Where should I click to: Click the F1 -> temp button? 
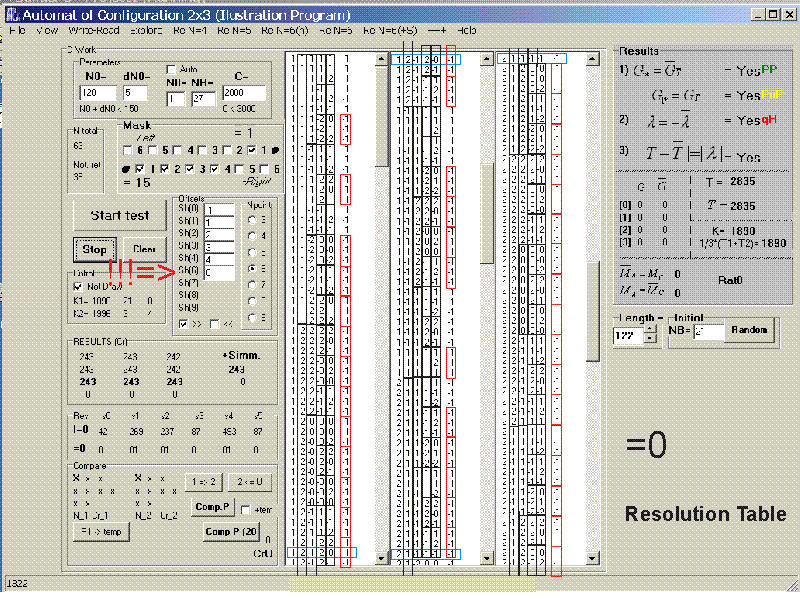(102, 532)
